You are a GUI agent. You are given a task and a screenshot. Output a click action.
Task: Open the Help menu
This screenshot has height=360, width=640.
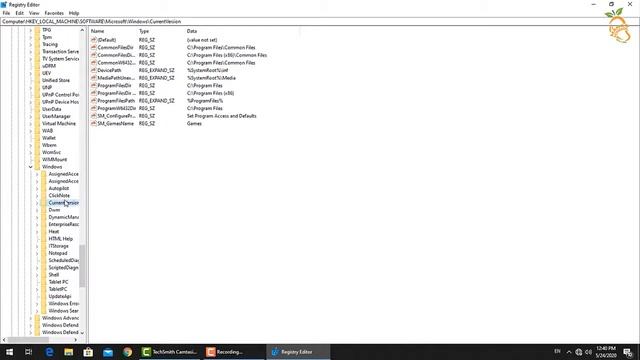73,13
